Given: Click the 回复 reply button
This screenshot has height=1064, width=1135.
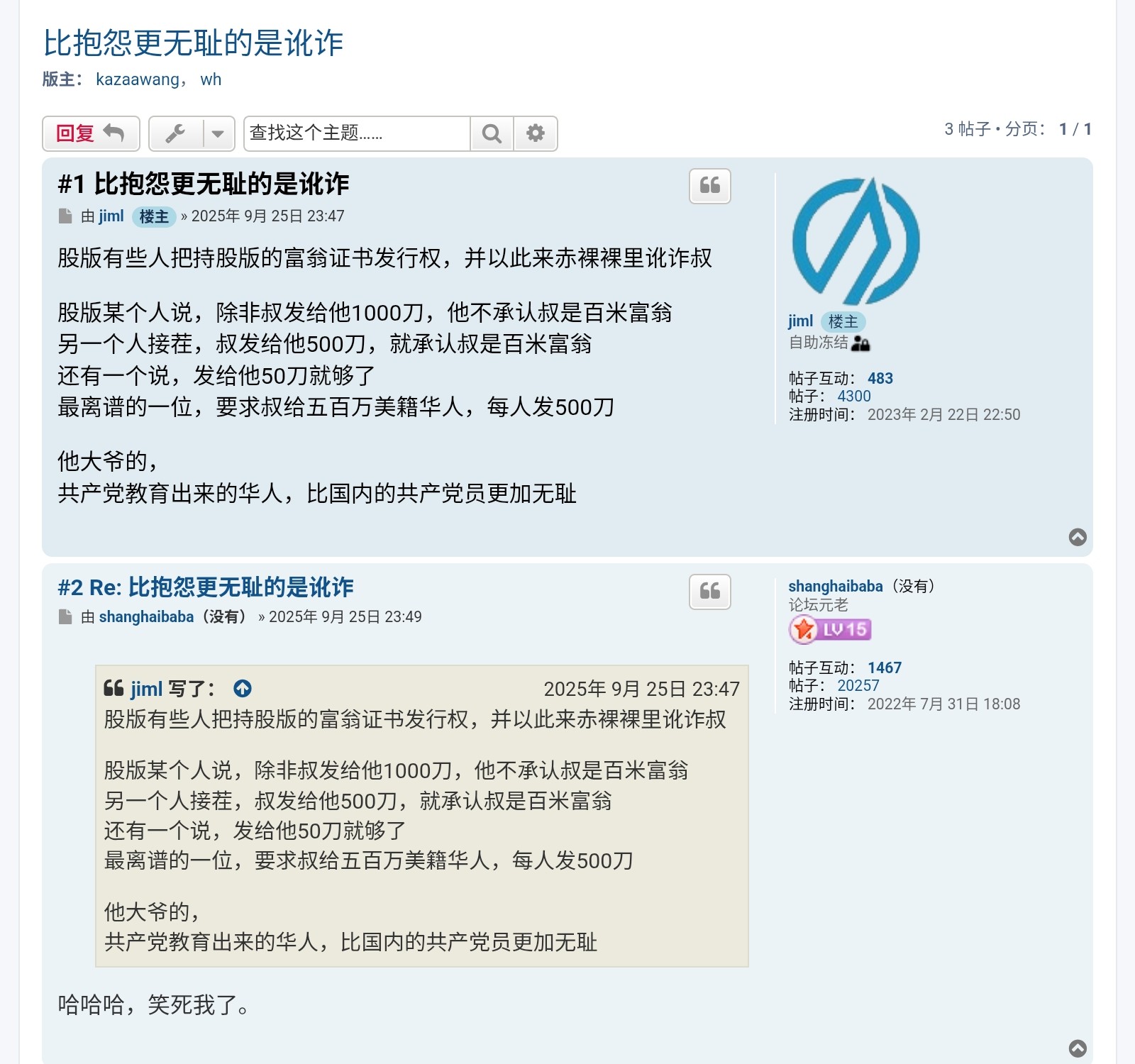Looking at the screenshot, I should click(x=91, y=133).
